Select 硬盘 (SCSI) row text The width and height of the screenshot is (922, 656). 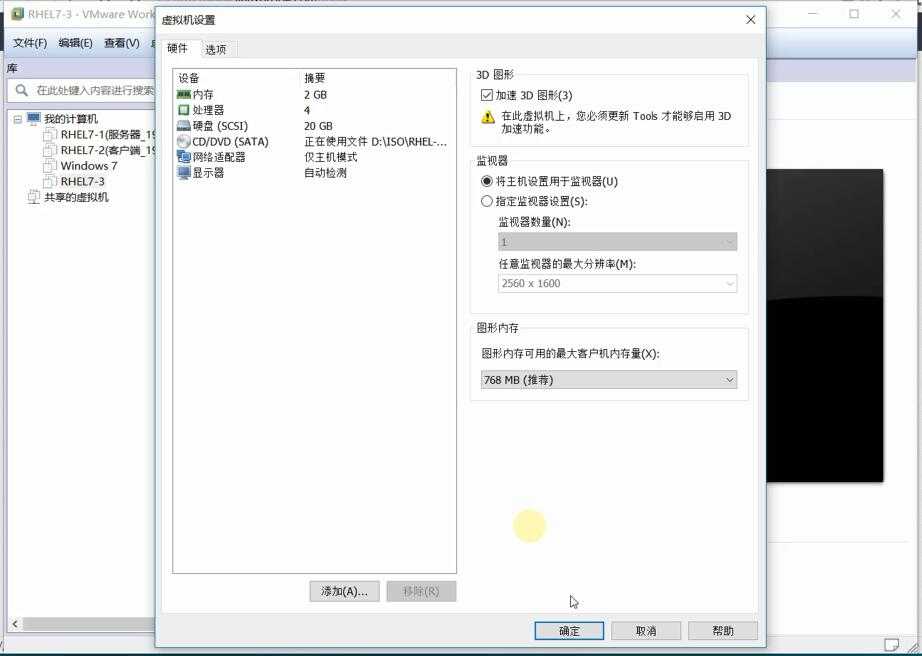220,126
